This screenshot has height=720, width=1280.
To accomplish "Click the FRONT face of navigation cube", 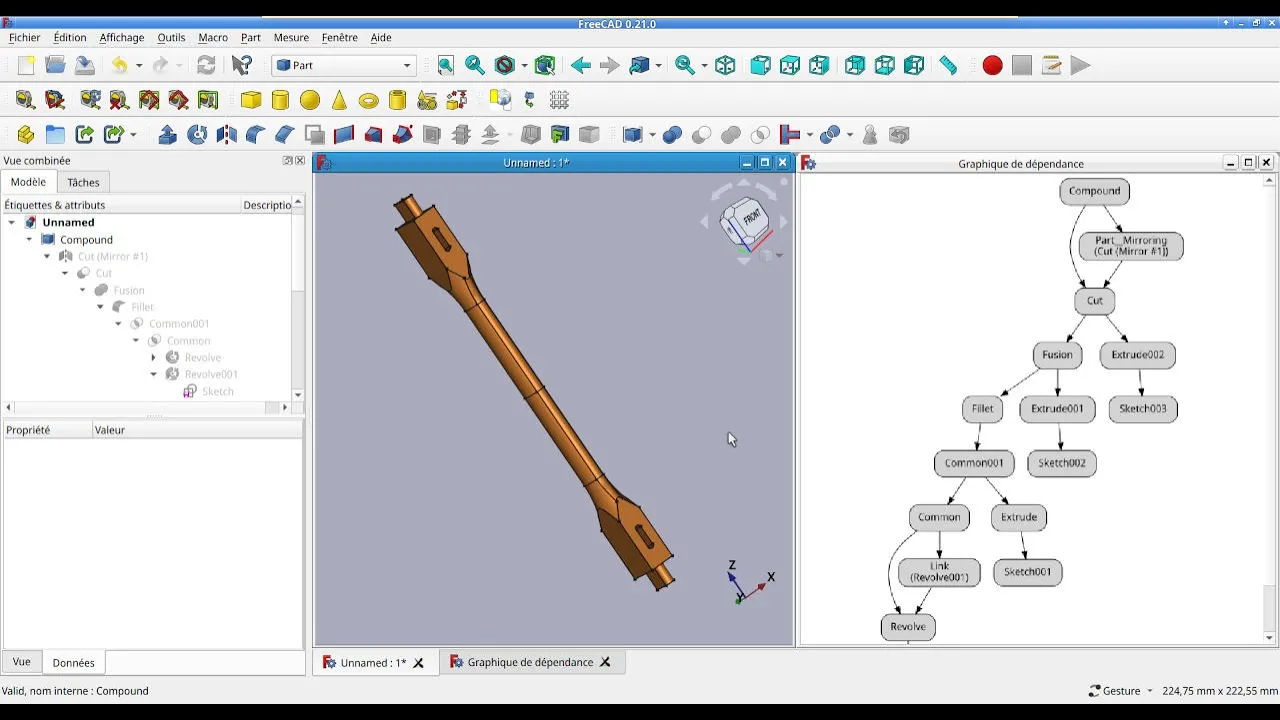I will tap(751, 218).
